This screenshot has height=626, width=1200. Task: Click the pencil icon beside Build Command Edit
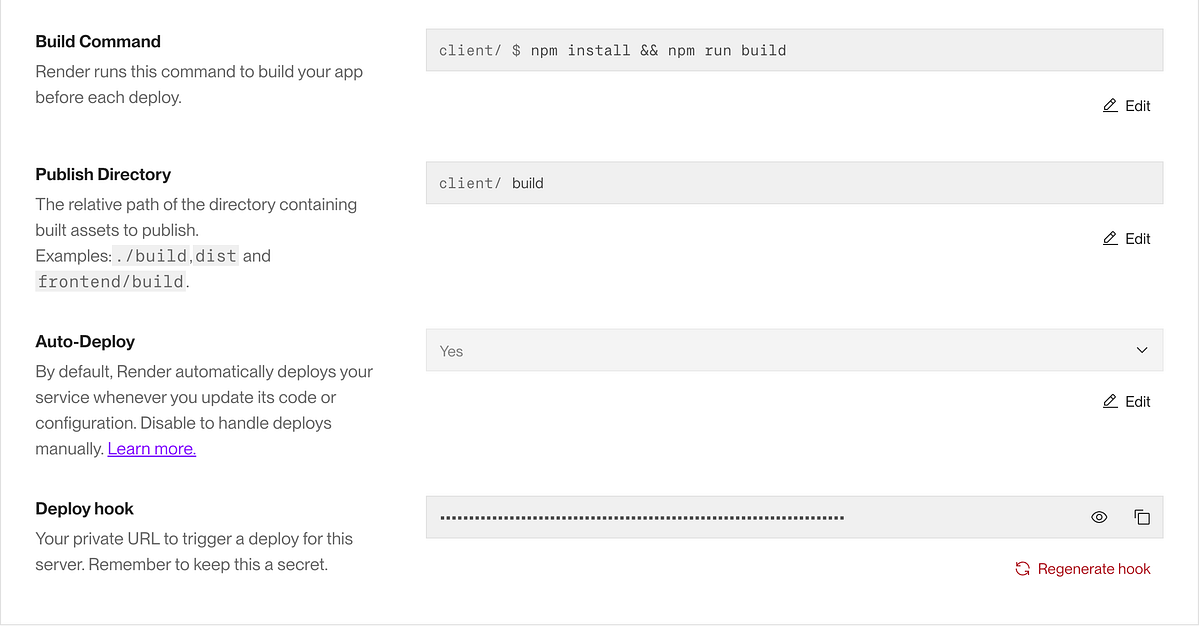click(x=1109, y=105)
